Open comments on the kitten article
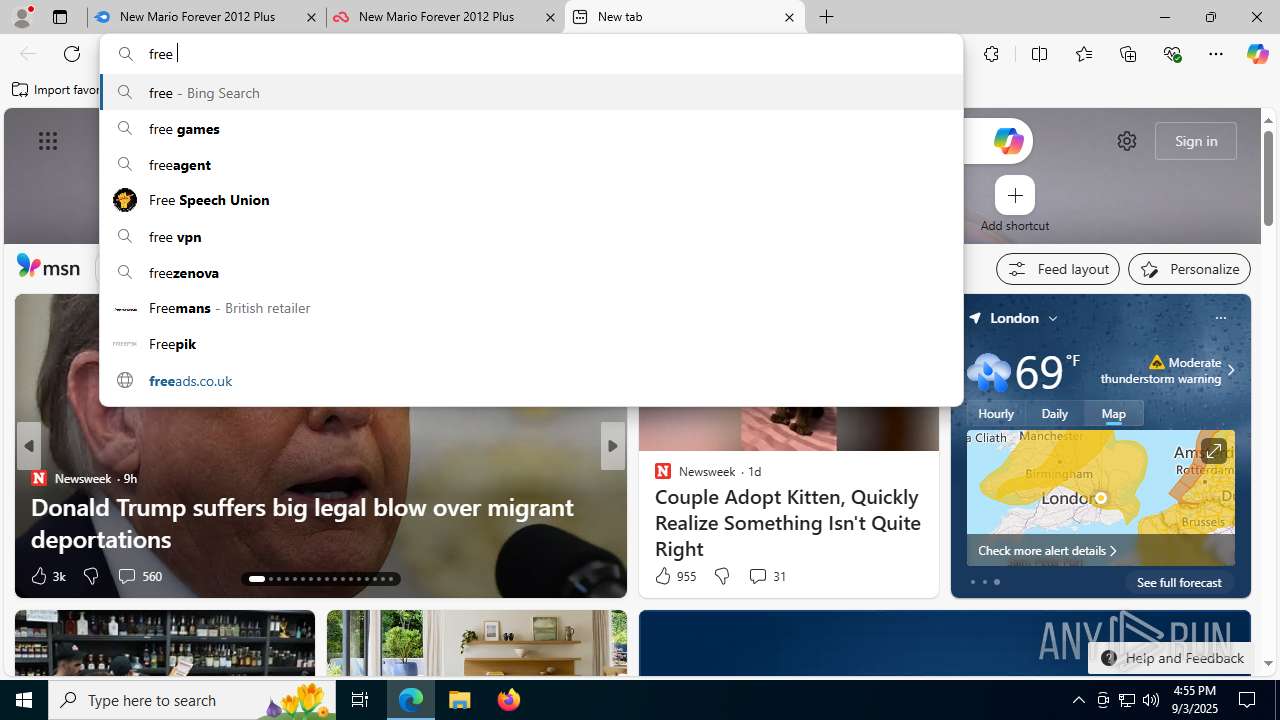Screen dimensions: 1280x720 [x=767, y=576]
